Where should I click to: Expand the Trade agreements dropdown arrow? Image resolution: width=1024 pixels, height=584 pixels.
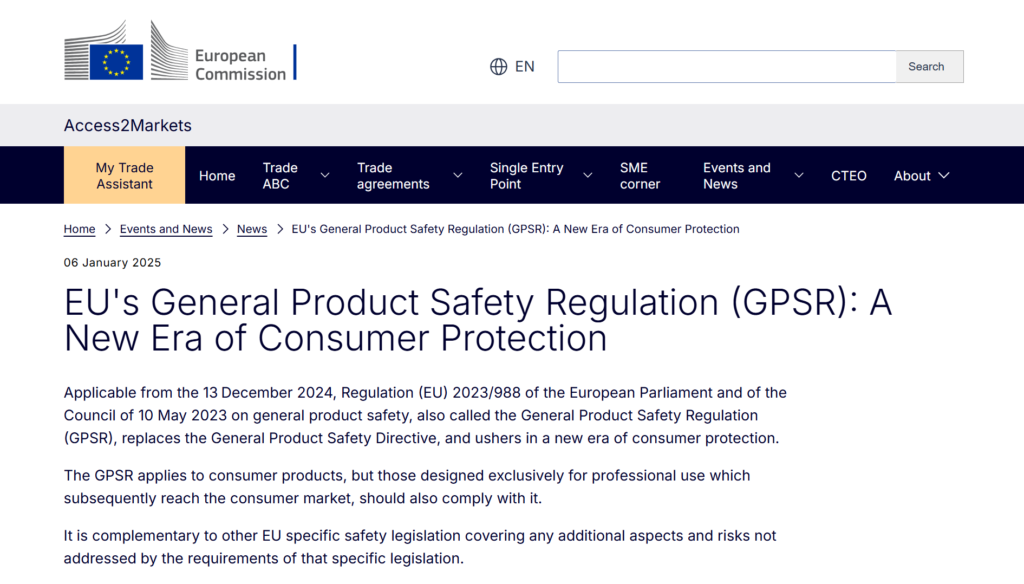coord(458,176)
